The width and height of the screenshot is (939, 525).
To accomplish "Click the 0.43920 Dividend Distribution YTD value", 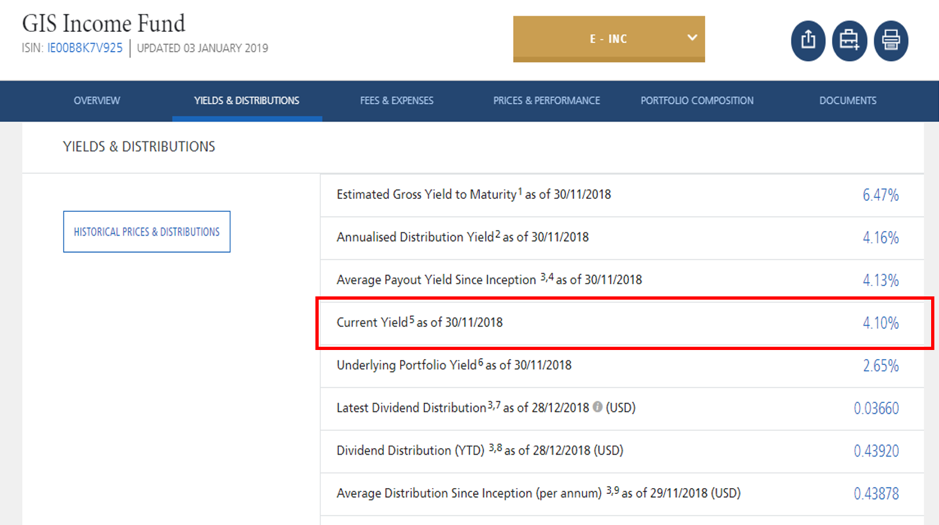I will pyautogui.click(x=876, y=451).
